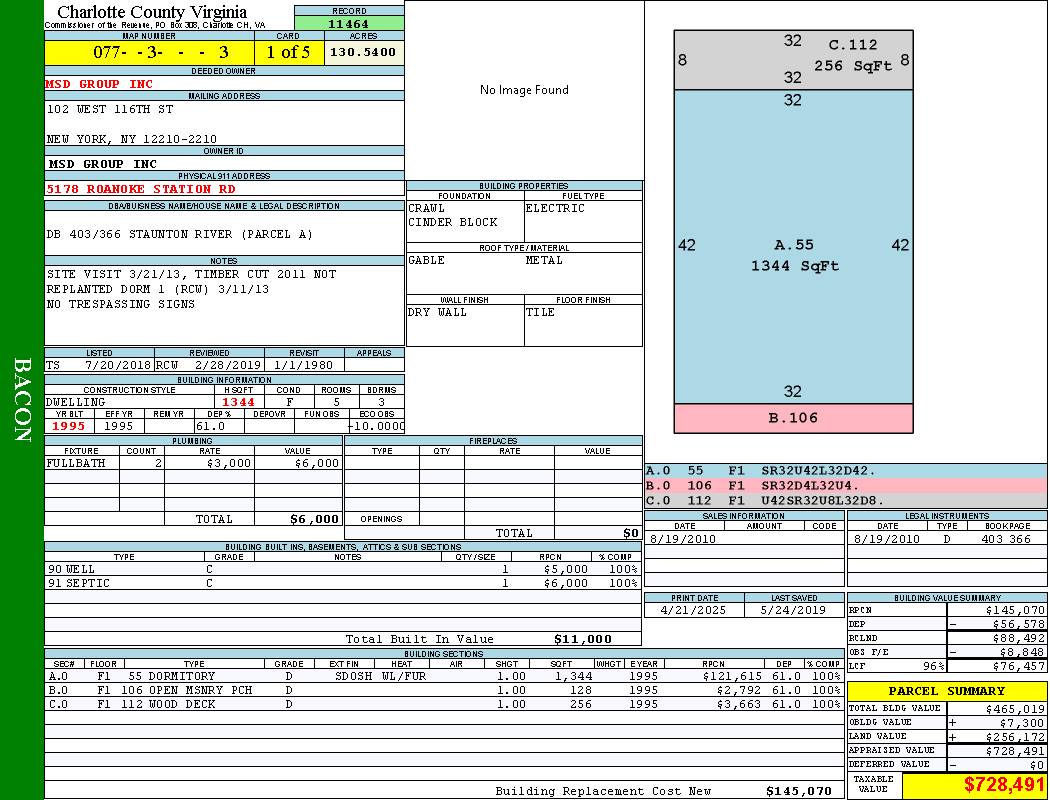The image size is (1050, 800).
Task: Select the 90 WELL built-in row
Action: 343,570
